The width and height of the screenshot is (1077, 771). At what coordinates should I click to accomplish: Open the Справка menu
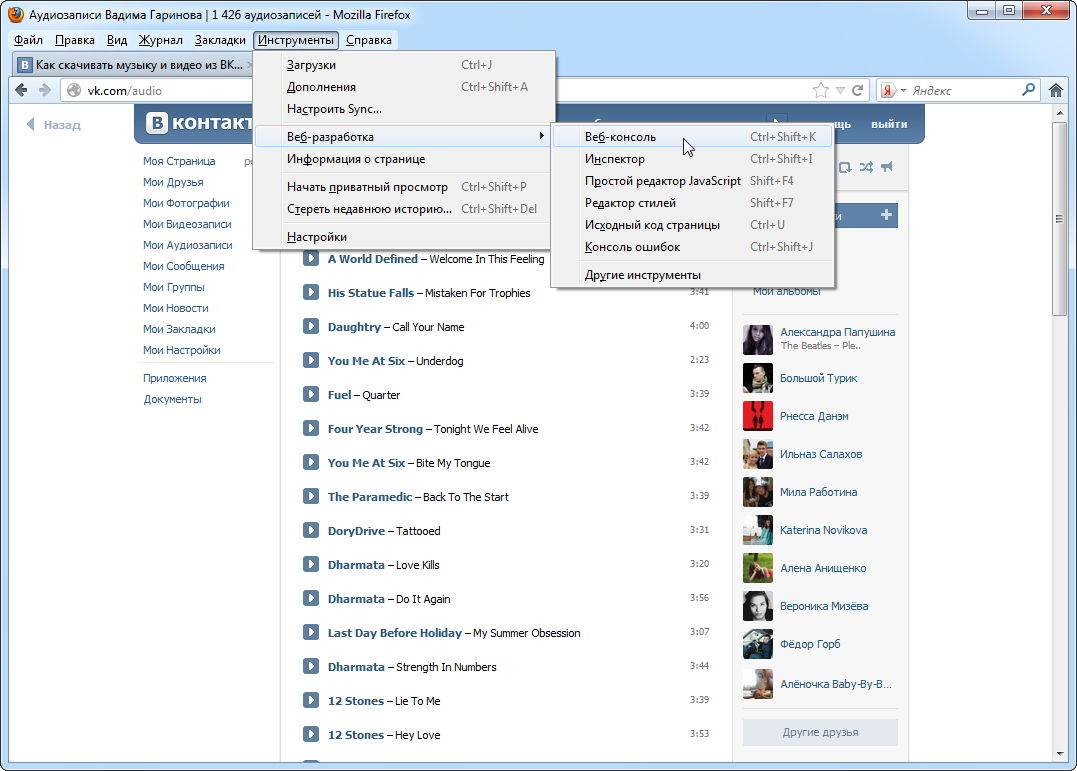click(369, 40)
